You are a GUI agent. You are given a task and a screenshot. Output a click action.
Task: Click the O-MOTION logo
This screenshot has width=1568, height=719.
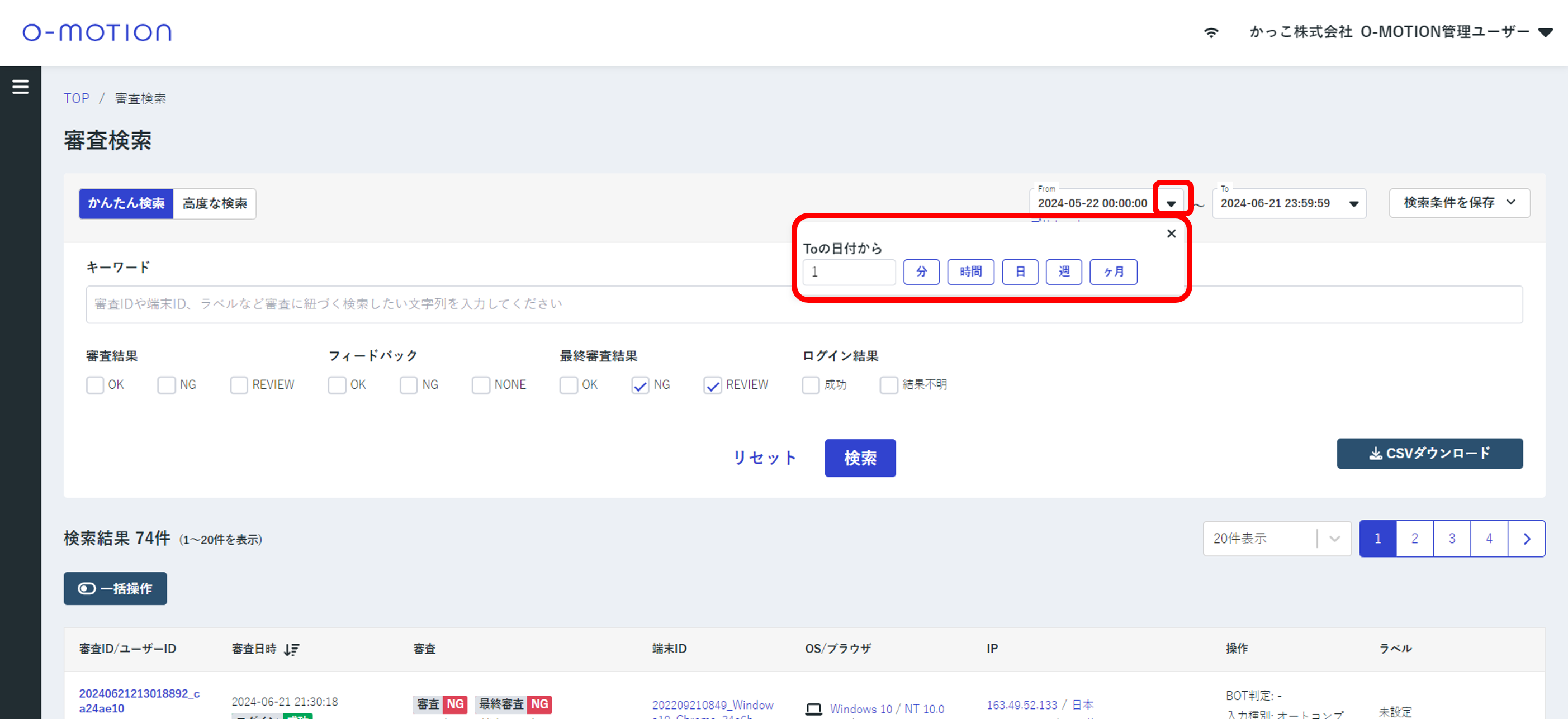coord(97,32)
